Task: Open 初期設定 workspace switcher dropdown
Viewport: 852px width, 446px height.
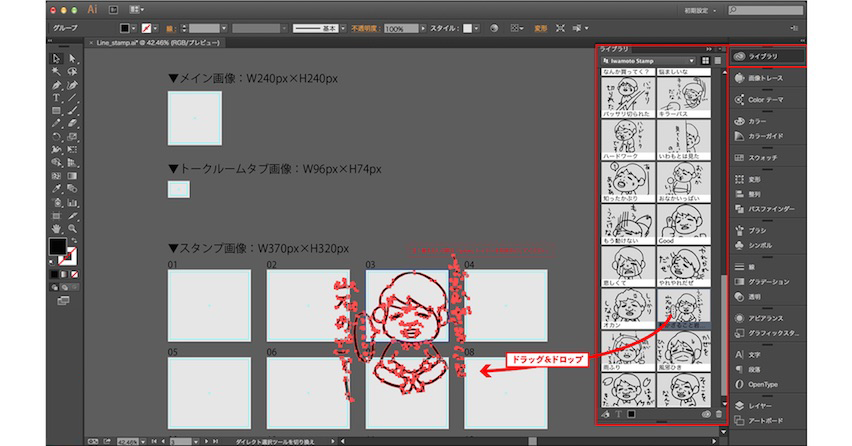Action: click(x=700, y=10)
